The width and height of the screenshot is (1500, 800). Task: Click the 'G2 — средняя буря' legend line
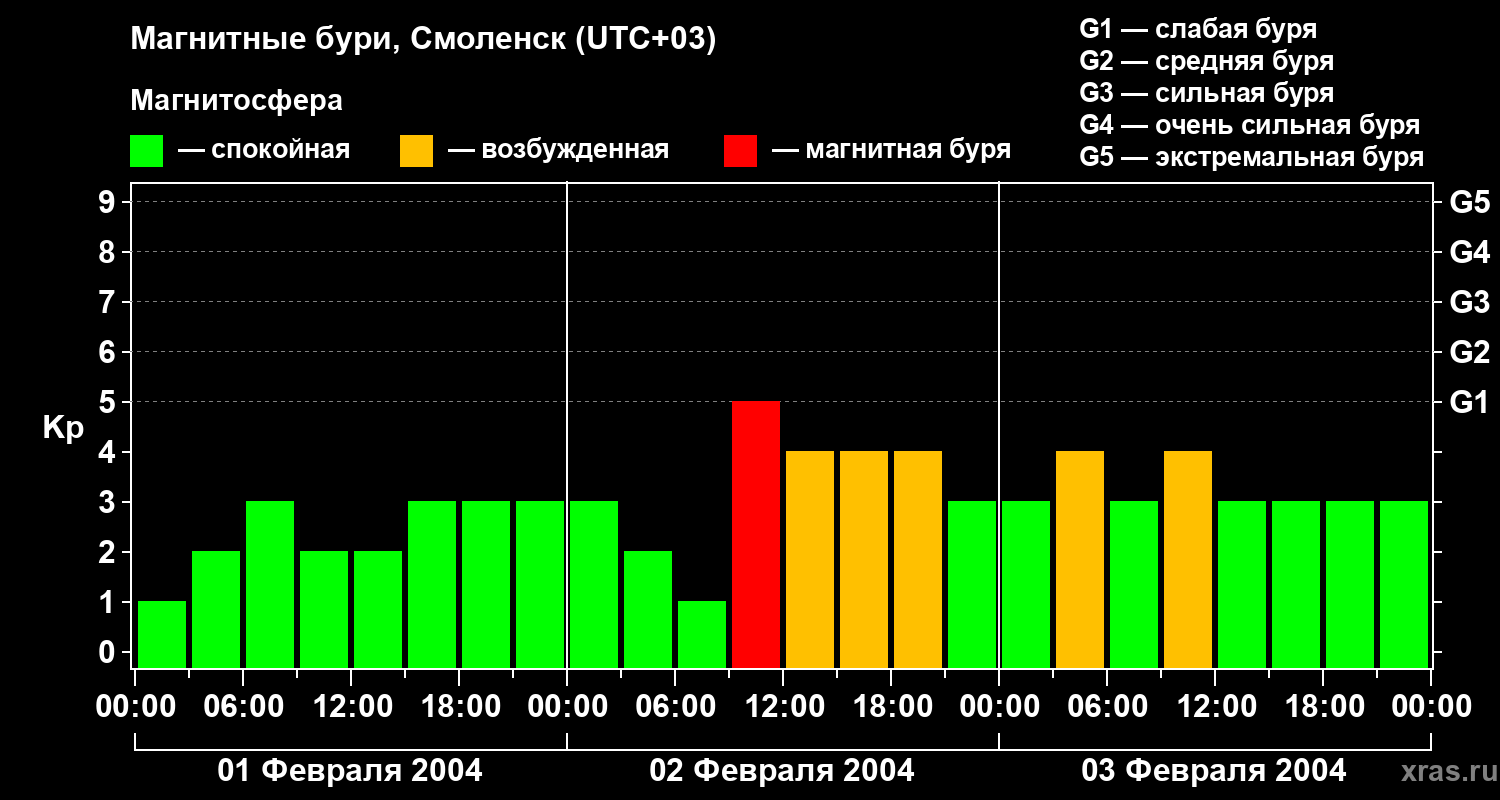click(x=1207, y=61)
